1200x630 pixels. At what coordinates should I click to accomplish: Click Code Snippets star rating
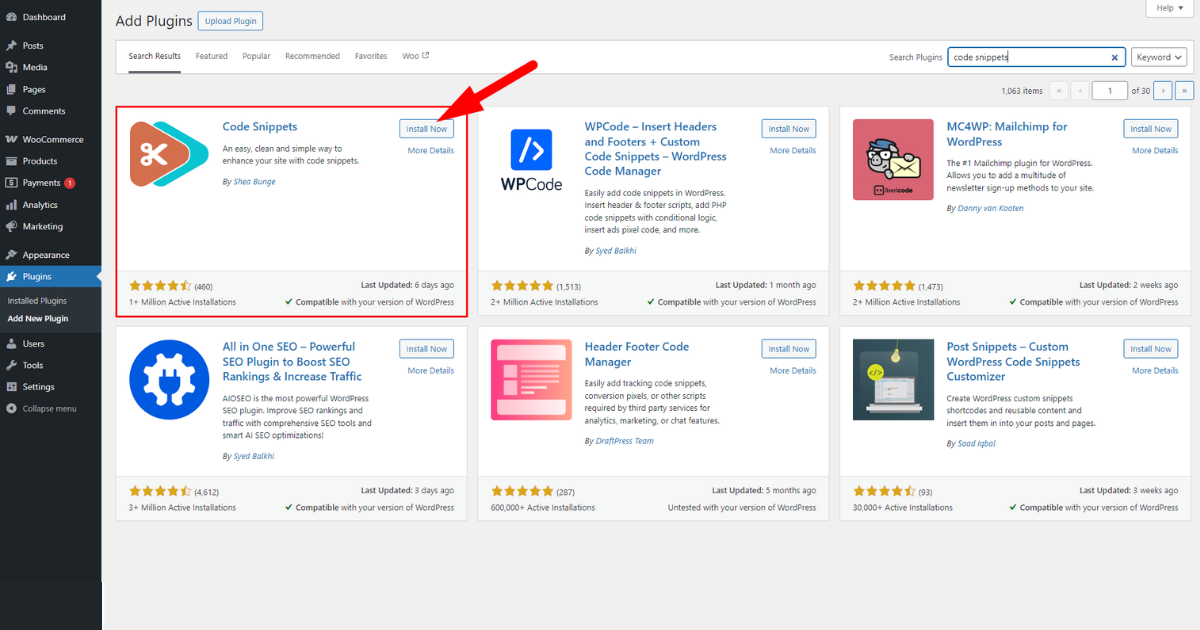(x=160, y=285)
